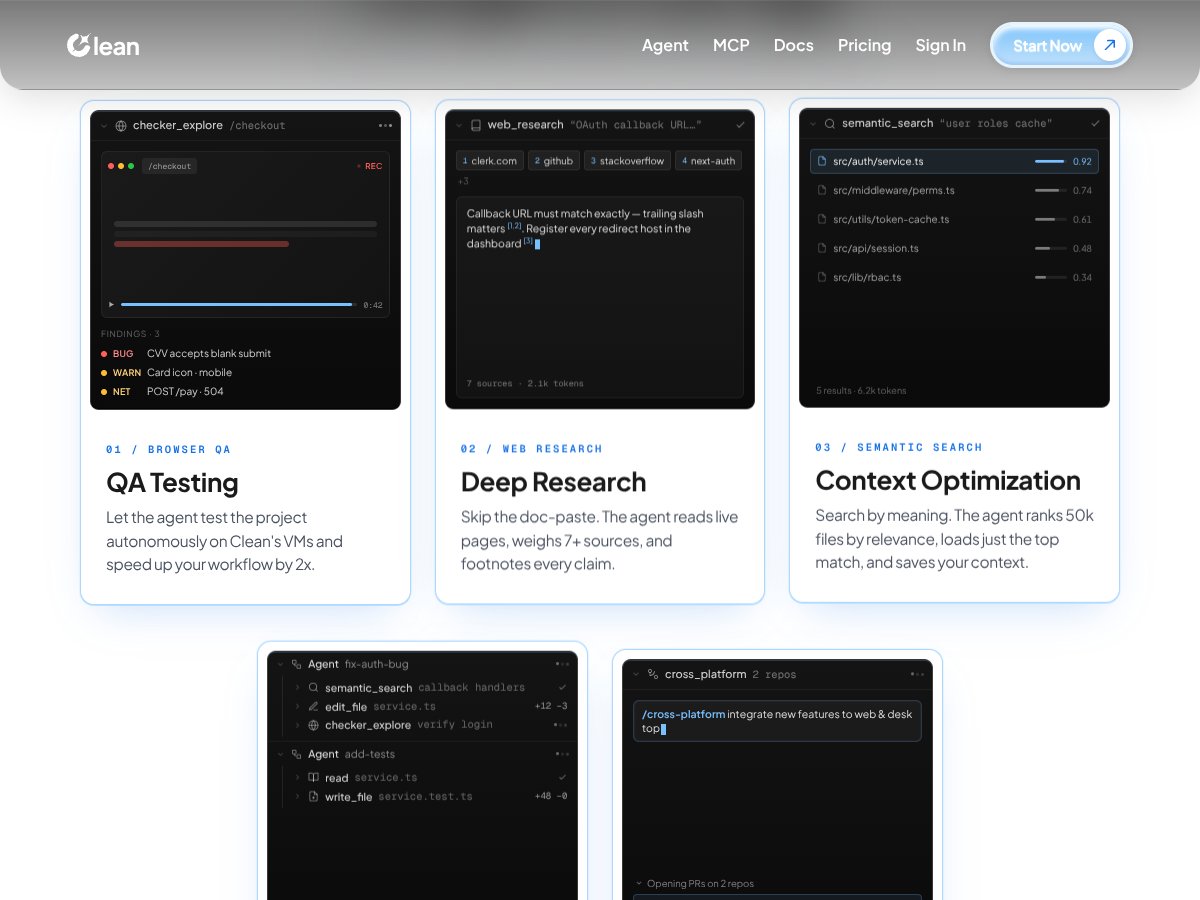
Task: Click the Sign In link
Action: pos(940,45)
